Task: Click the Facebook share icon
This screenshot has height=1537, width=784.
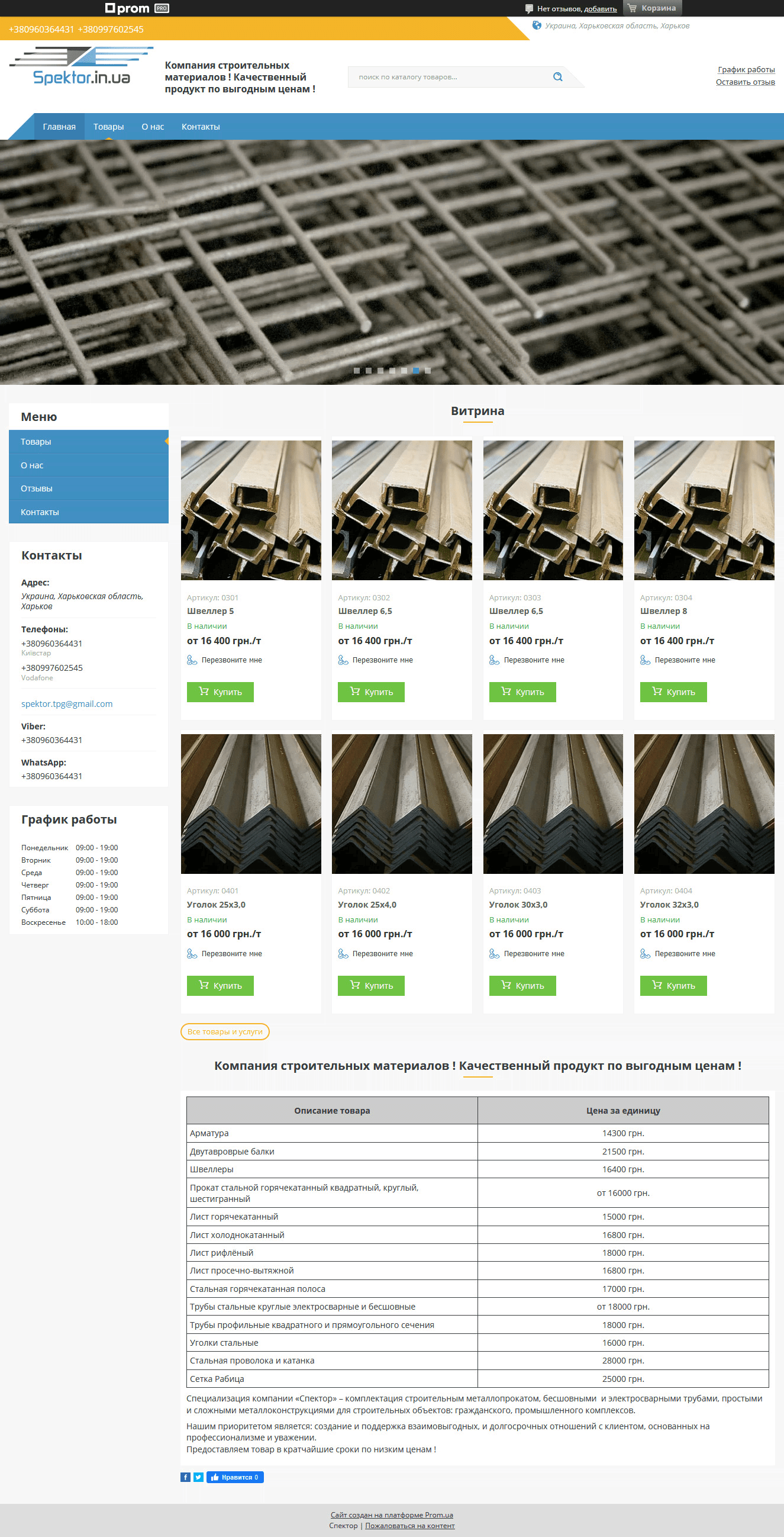Action: pos(185,1477)
